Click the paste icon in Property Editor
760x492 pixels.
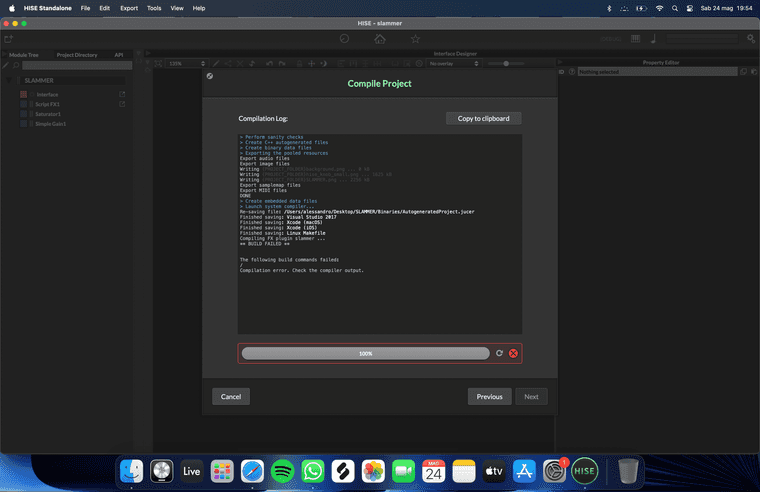point(754,72)
